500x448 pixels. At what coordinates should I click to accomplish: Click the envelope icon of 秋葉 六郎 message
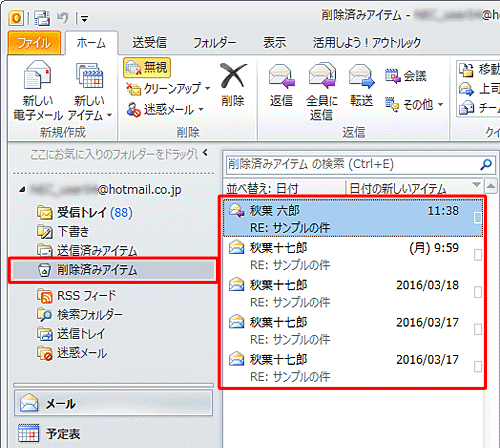[237, 210]
